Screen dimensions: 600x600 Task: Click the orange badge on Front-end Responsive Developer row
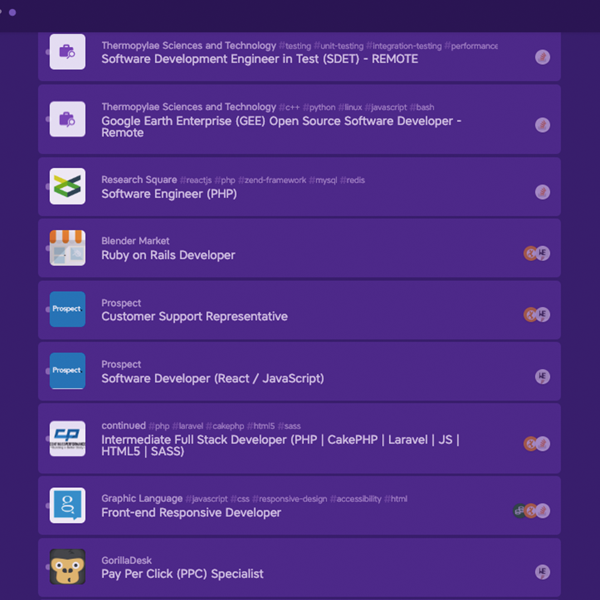530,511
